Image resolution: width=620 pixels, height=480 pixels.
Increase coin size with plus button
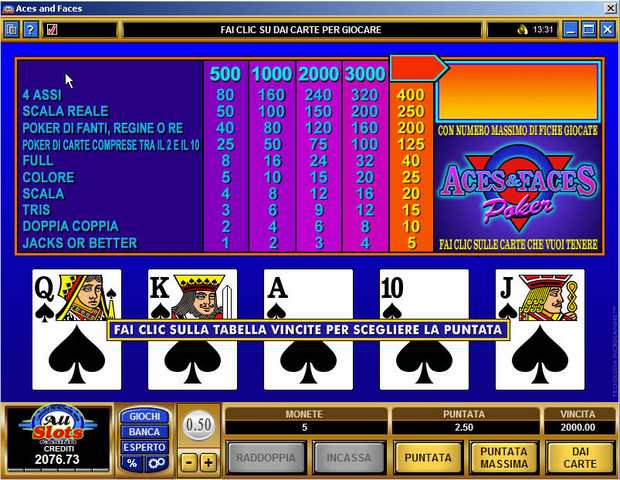click(x=208, y=462)
